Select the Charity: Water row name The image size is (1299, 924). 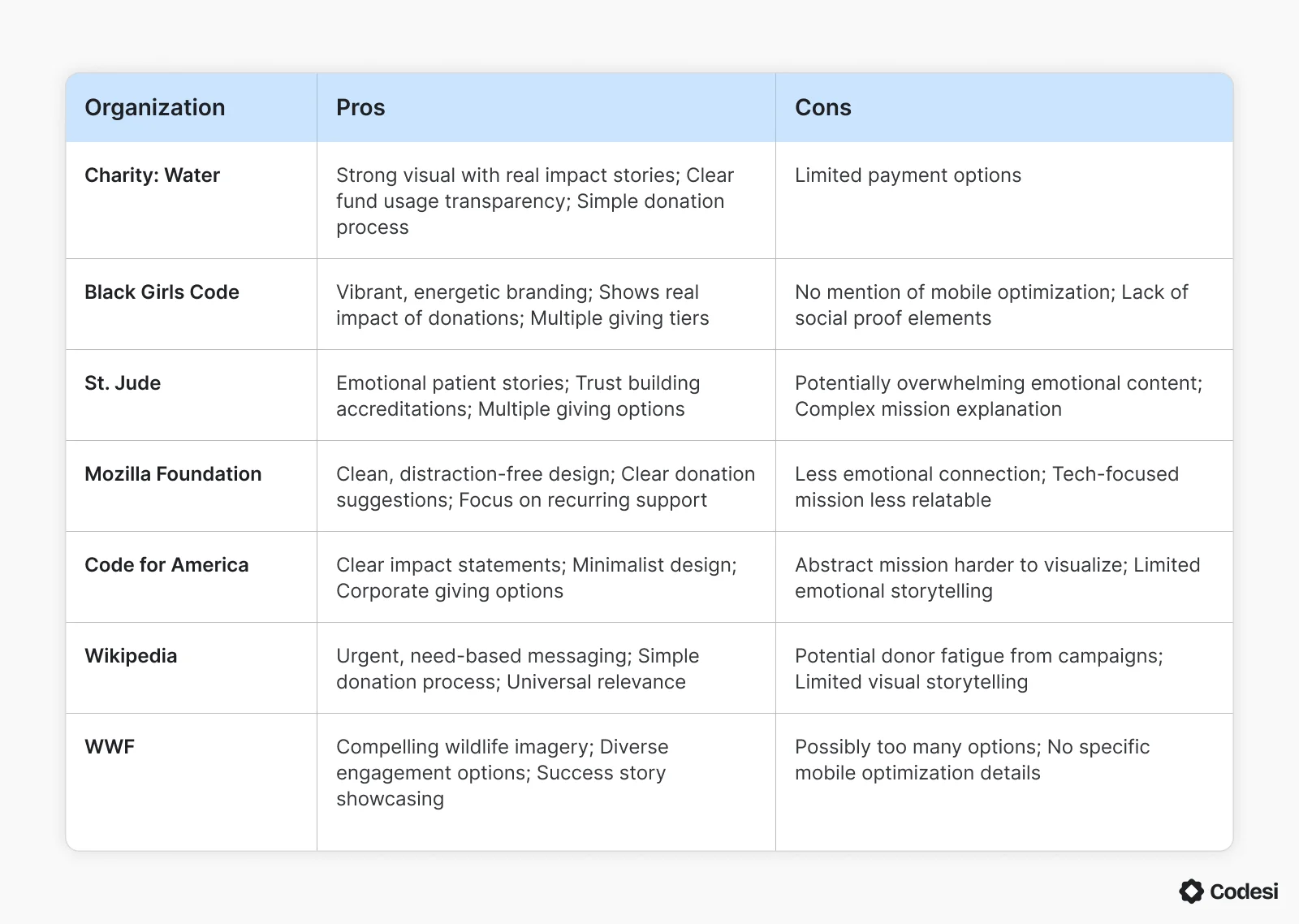tap(152, 175)
